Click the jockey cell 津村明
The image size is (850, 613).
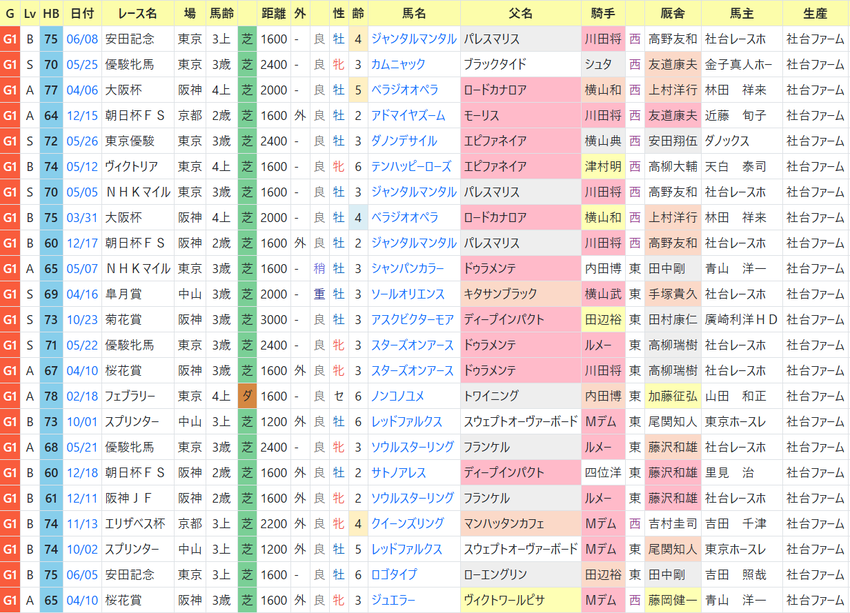click(x=603, y=166)
